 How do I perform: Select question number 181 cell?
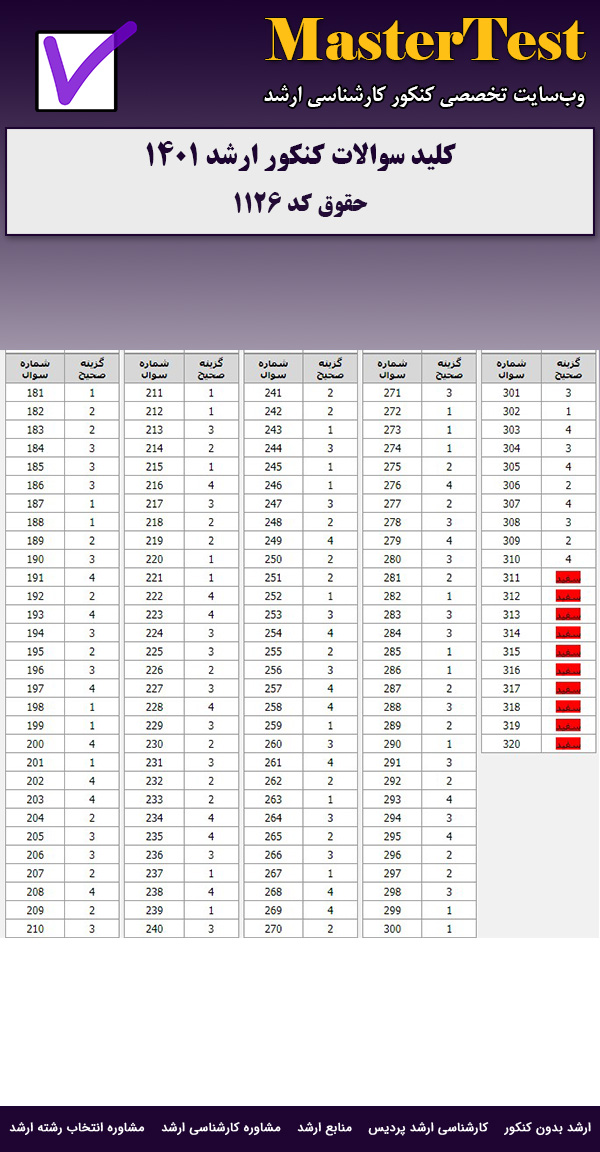(35, 393)
